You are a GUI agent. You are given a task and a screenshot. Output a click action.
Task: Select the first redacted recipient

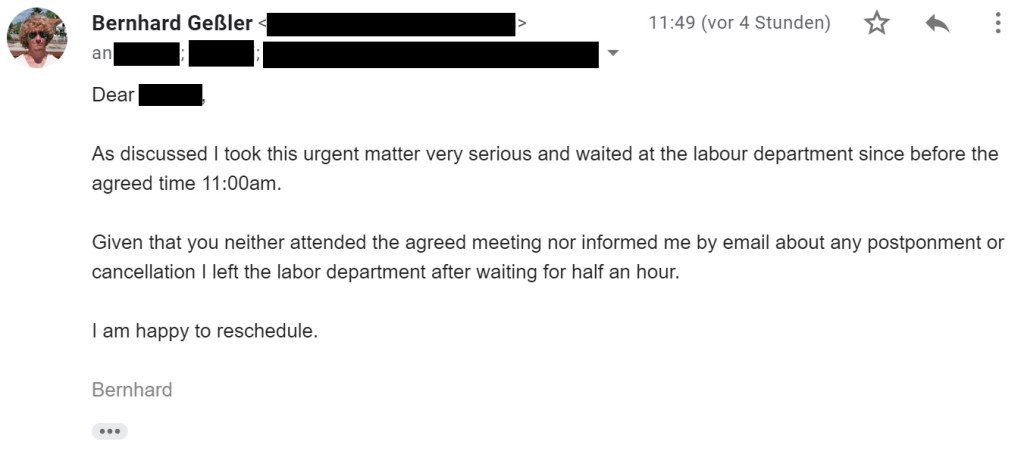tap(146, 53)
